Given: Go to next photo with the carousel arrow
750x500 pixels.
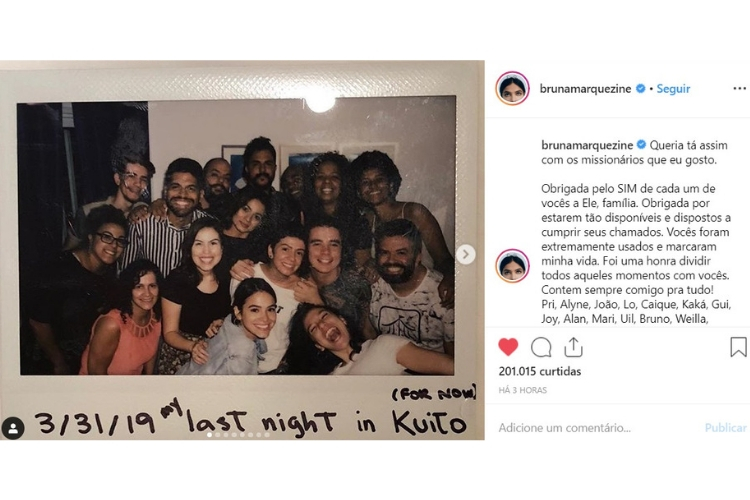Looking at the screenshot, I should pyautogui.click(x=465, y=254).
